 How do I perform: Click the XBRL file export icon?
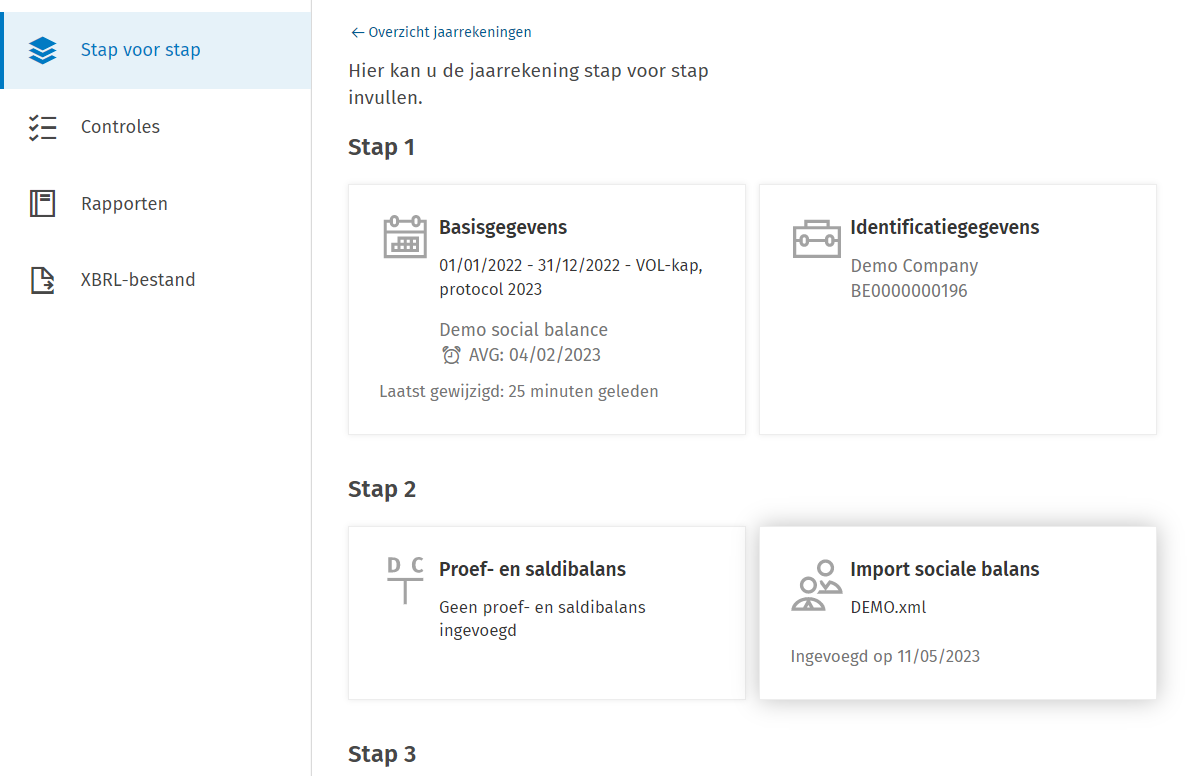(43, 281)
